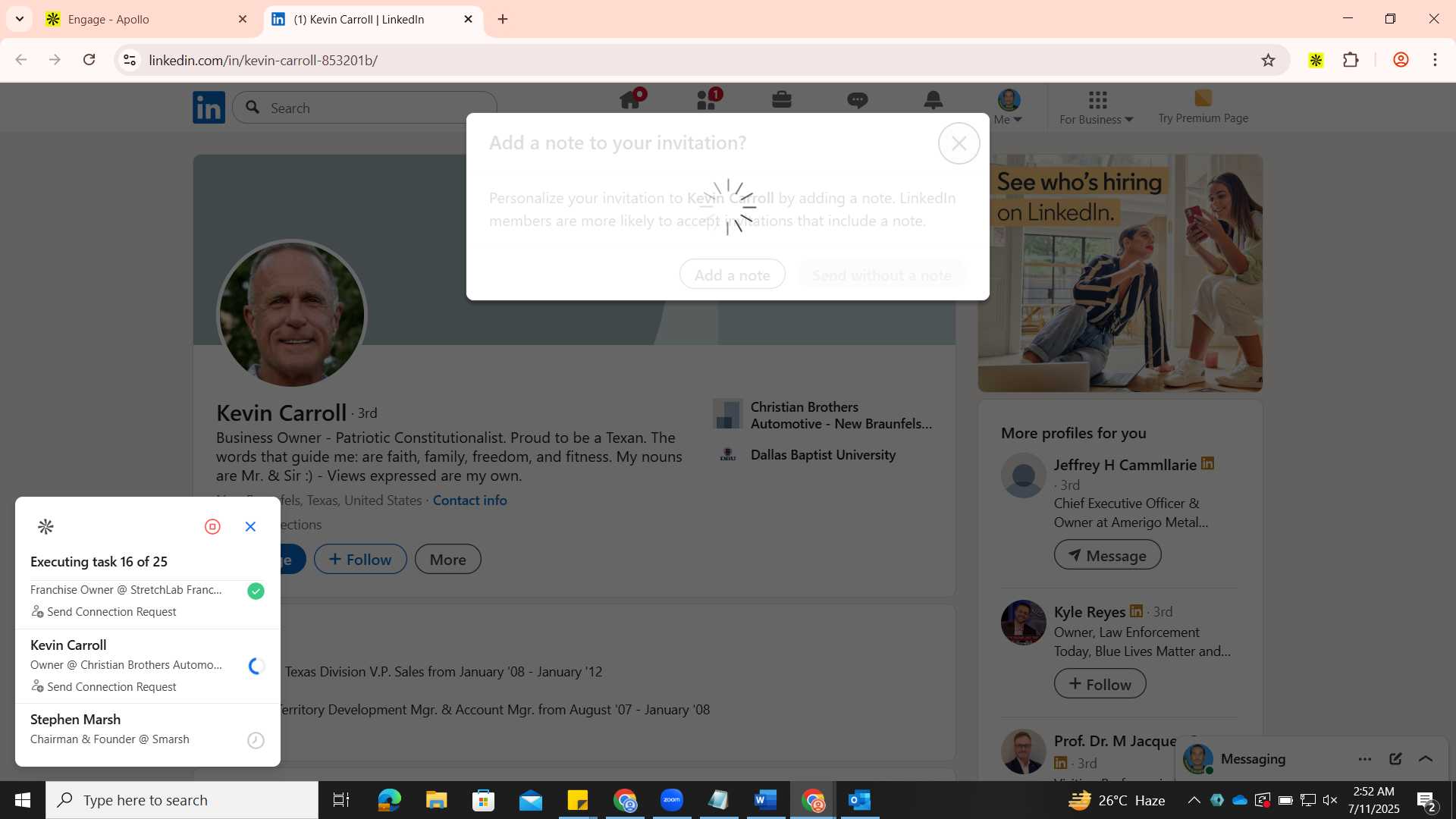
Task: Choose Send without a note
Action: [x=882, y=275]
